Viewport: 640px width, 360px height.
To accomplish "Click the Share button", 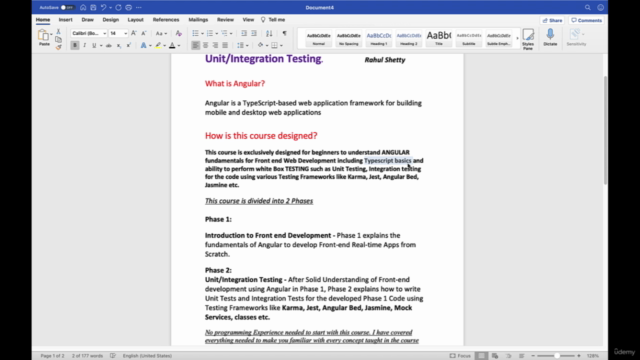I will [552, 20].
